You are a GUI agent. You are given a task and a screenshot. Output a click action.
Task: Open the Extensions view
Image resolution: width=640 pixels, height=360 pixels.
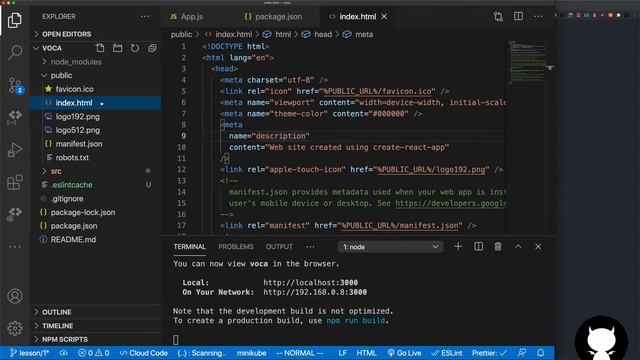(15, 182)
